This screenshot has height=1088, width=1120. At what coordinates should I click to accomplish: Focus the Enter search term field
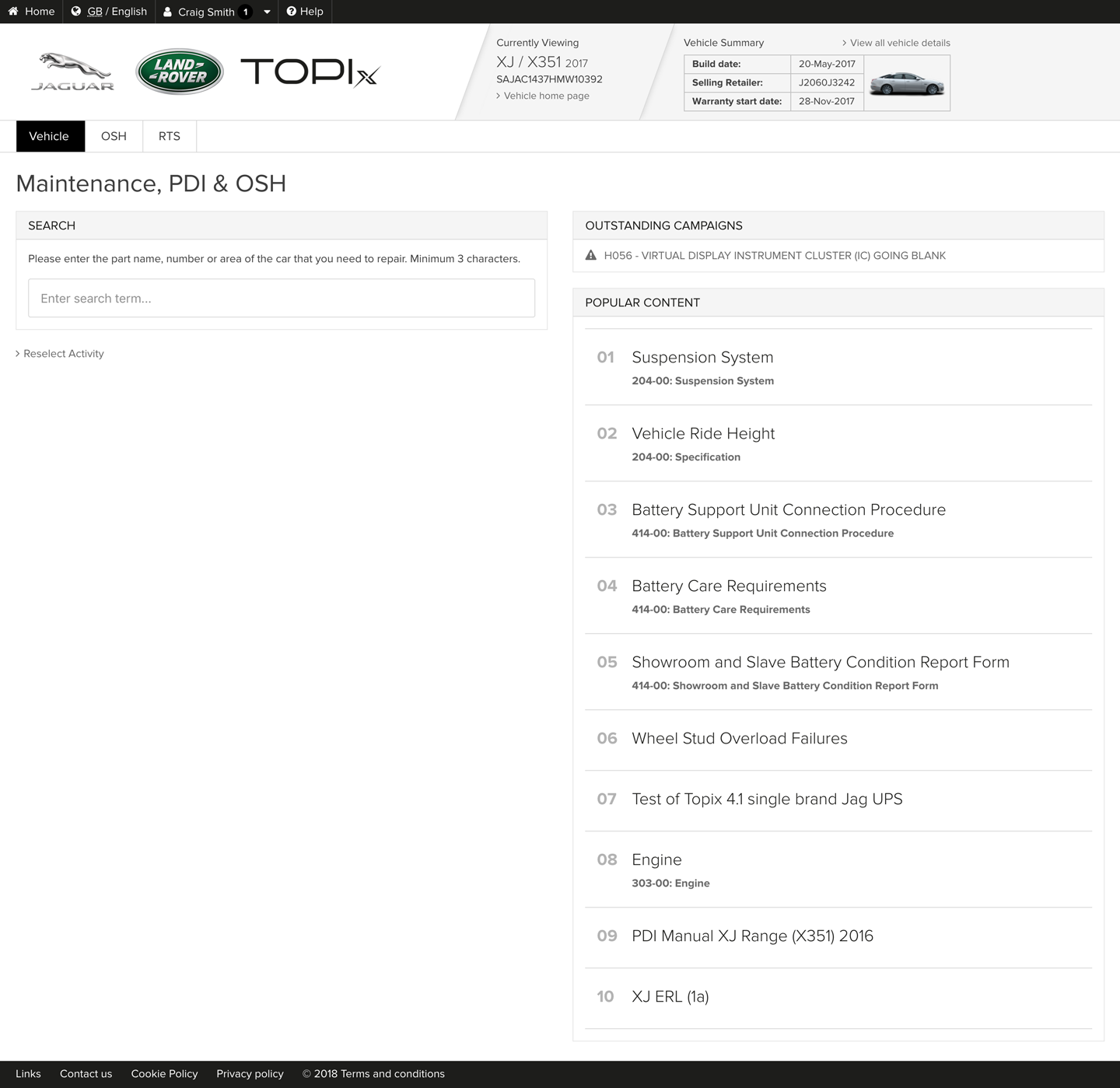(x=282, y=298)
